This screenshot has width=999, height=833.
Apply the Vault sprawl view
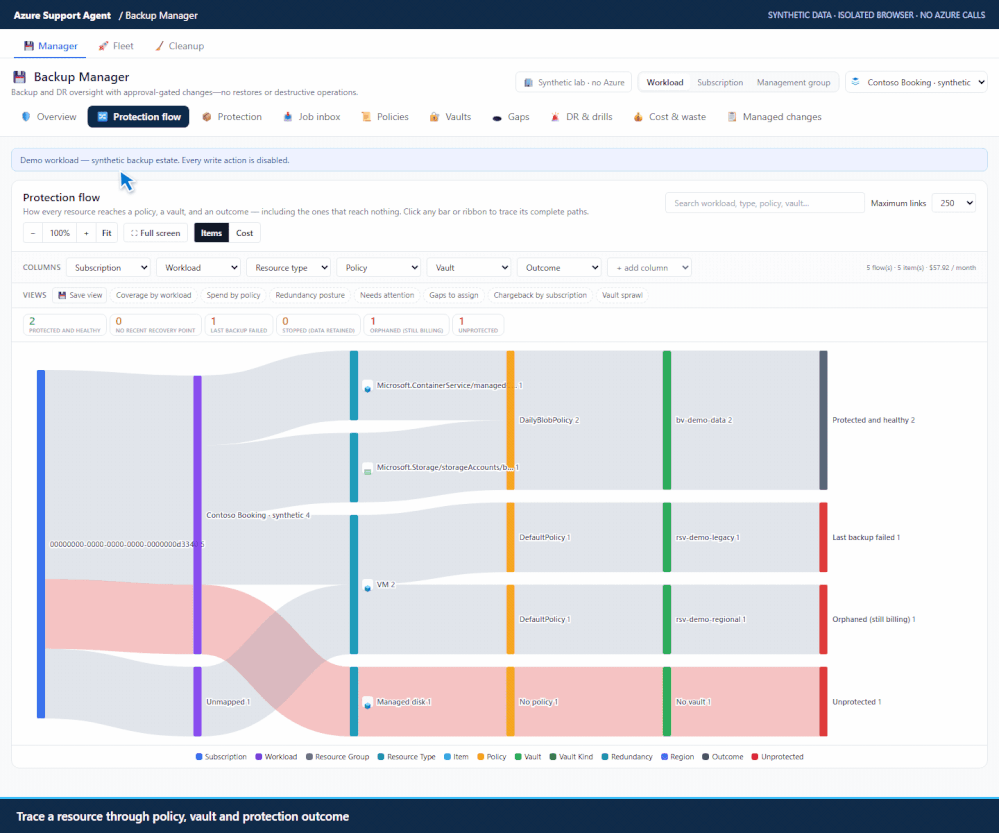tap(622, 295)
